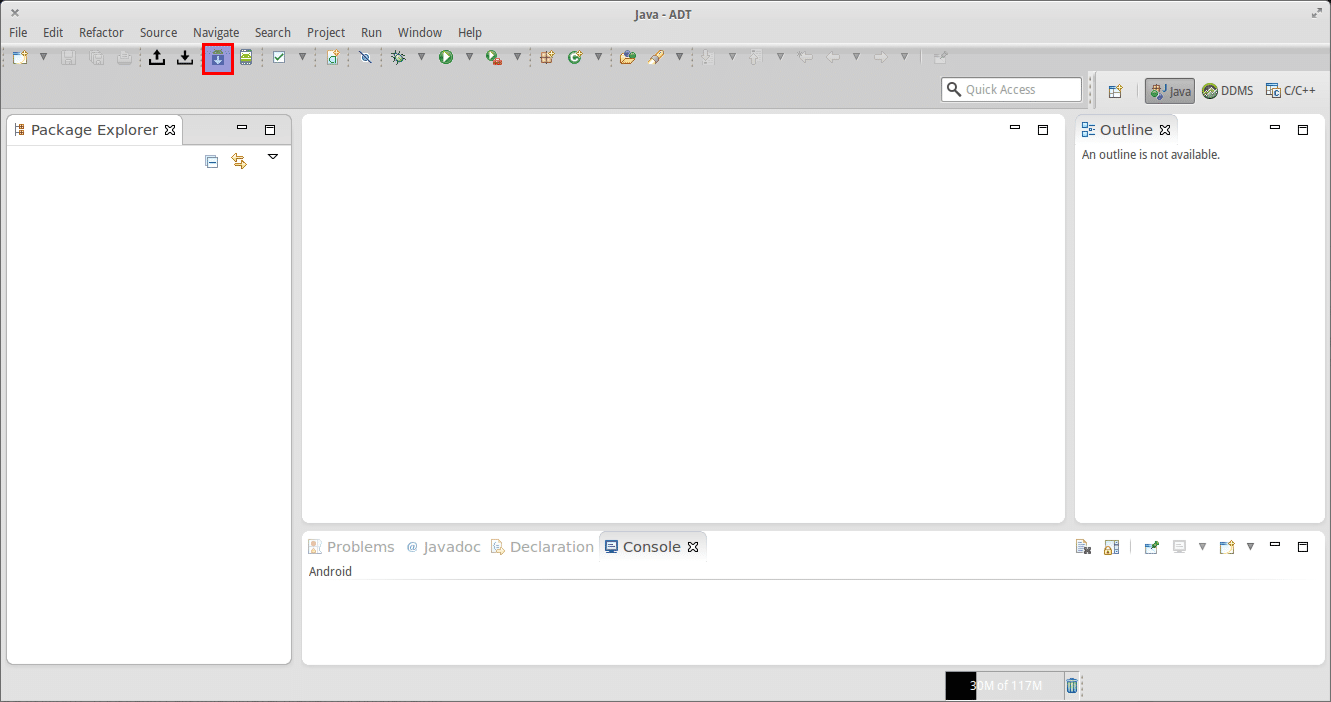Screen dimensions: 1331x702
Task: Open the Android SDK Manager
Action: point(218,58)
